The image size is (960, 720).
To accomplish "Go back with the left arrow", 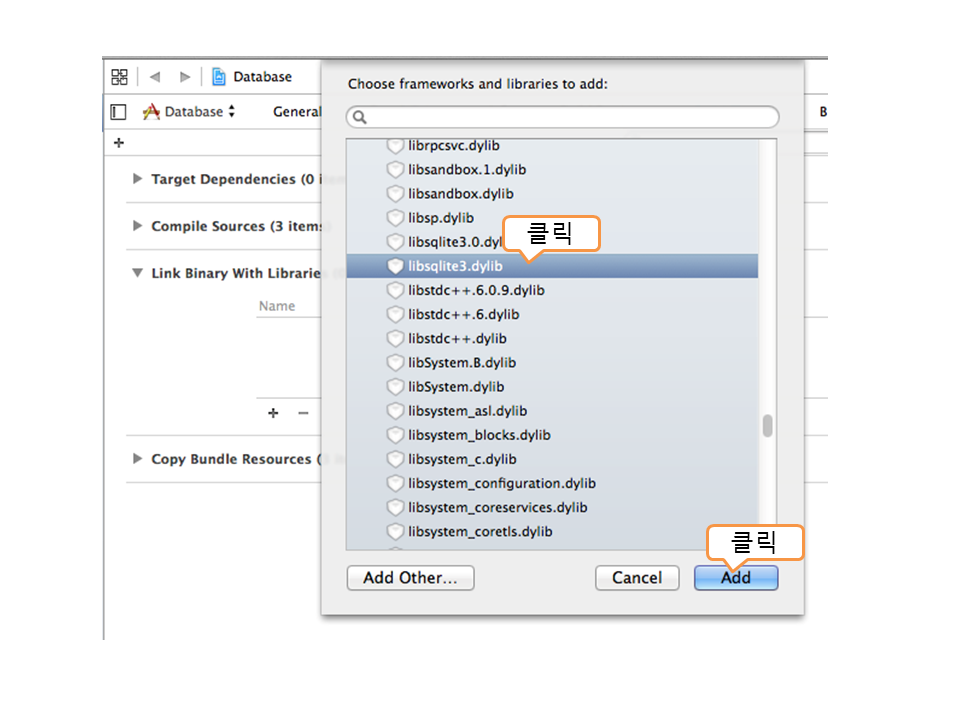I will point(154,77).
